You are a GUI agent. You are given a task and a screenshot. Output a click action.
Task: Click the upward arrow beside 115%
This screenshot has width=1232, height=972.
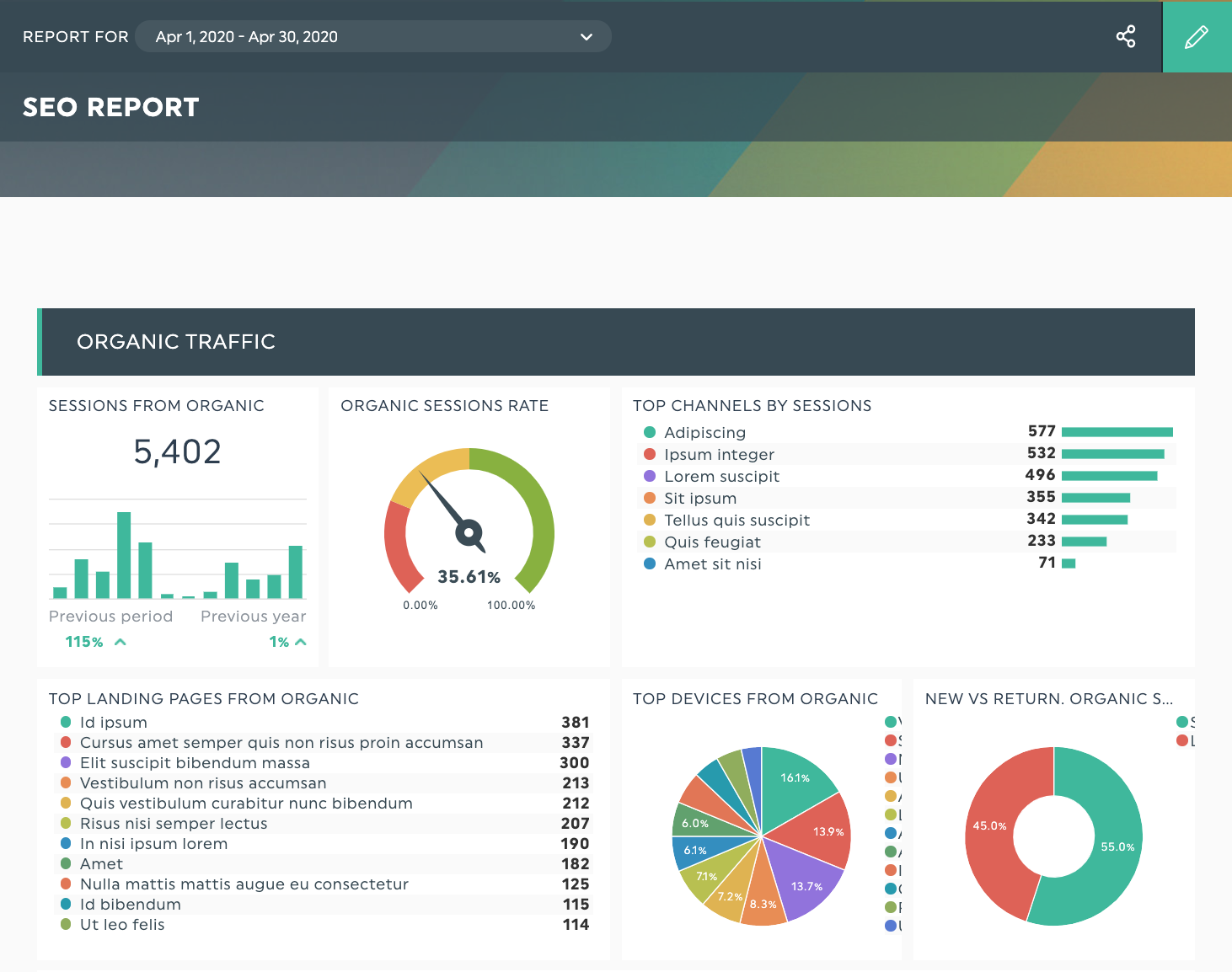click(119, 641)
